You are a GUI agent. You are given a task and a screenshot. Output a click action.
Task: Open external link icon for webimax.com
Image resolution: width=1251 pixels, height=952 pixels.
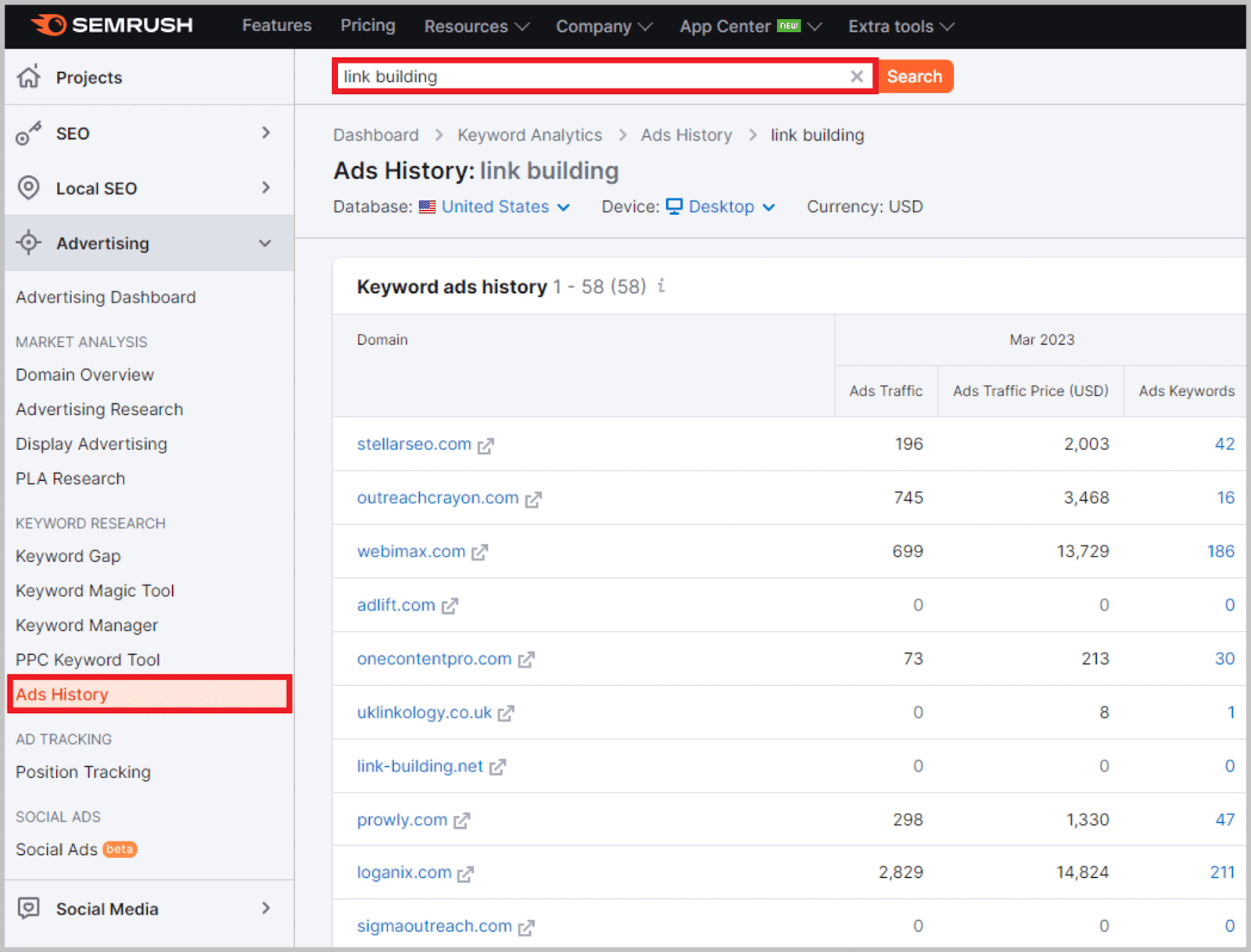tap(479, 553)
